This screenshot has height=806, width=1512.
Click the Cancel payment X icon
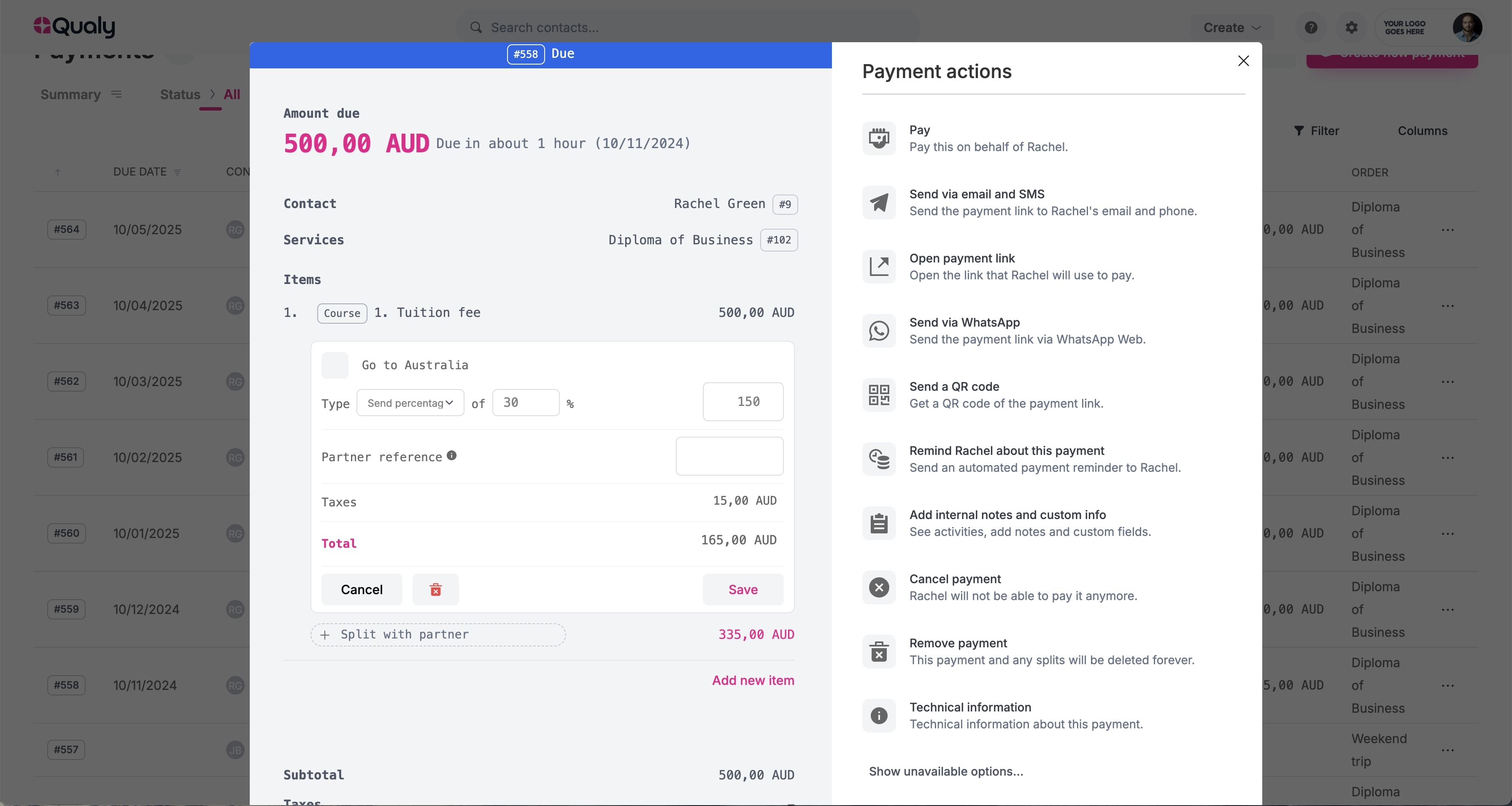[x=879, y=587]
